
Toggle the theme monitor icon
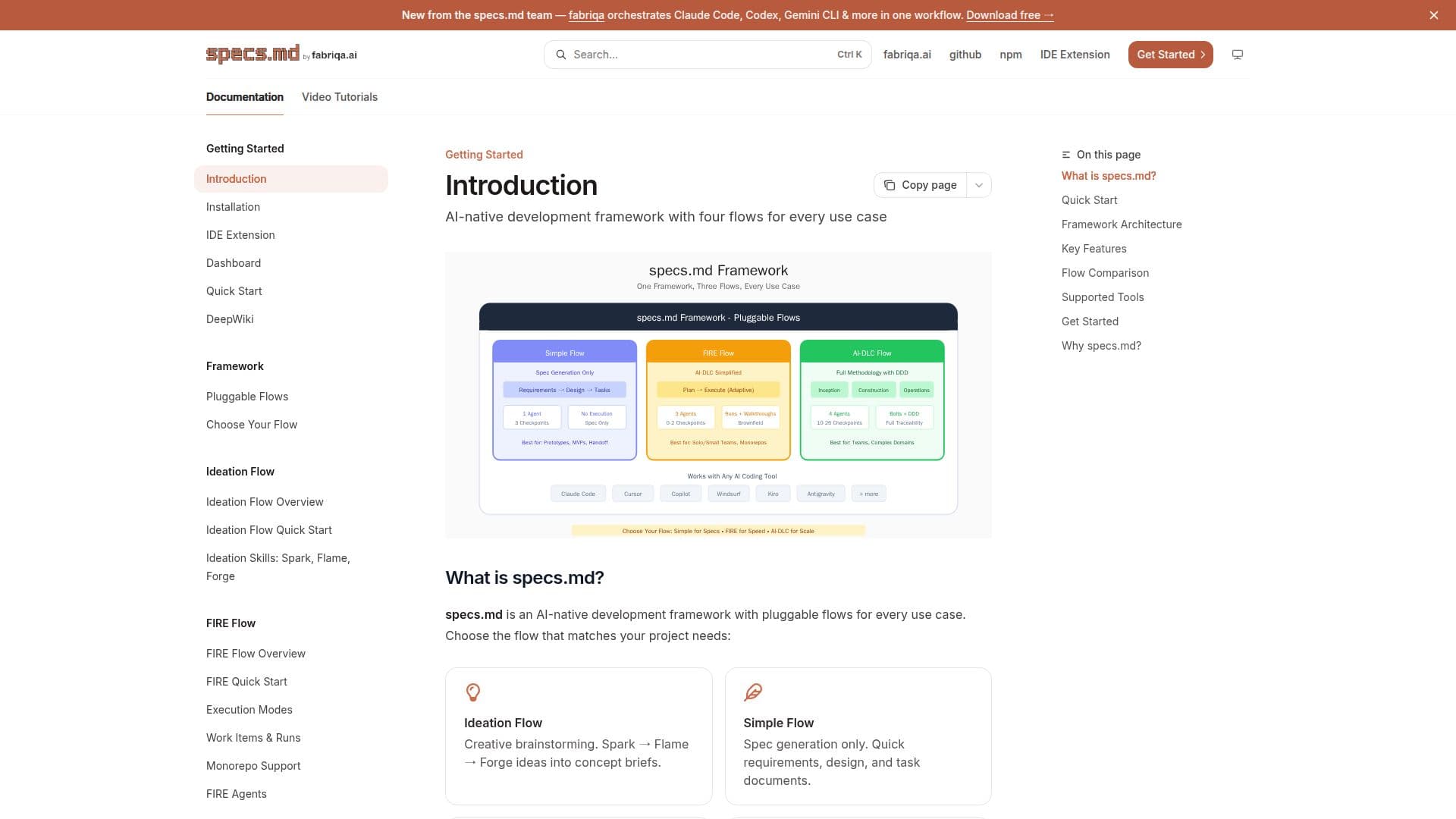1238,55
